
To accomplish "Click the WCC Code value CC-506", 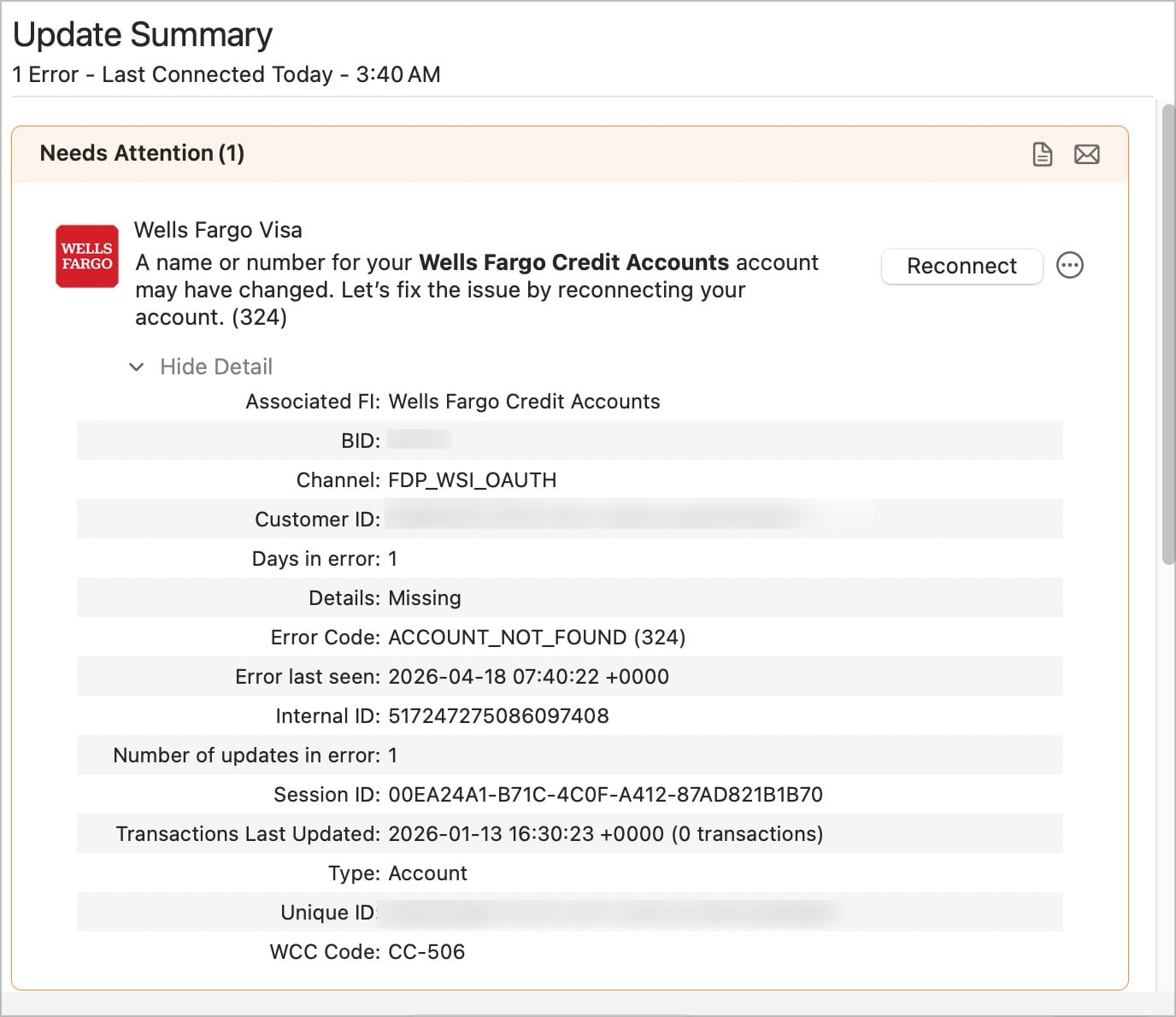I will [426, 952].
